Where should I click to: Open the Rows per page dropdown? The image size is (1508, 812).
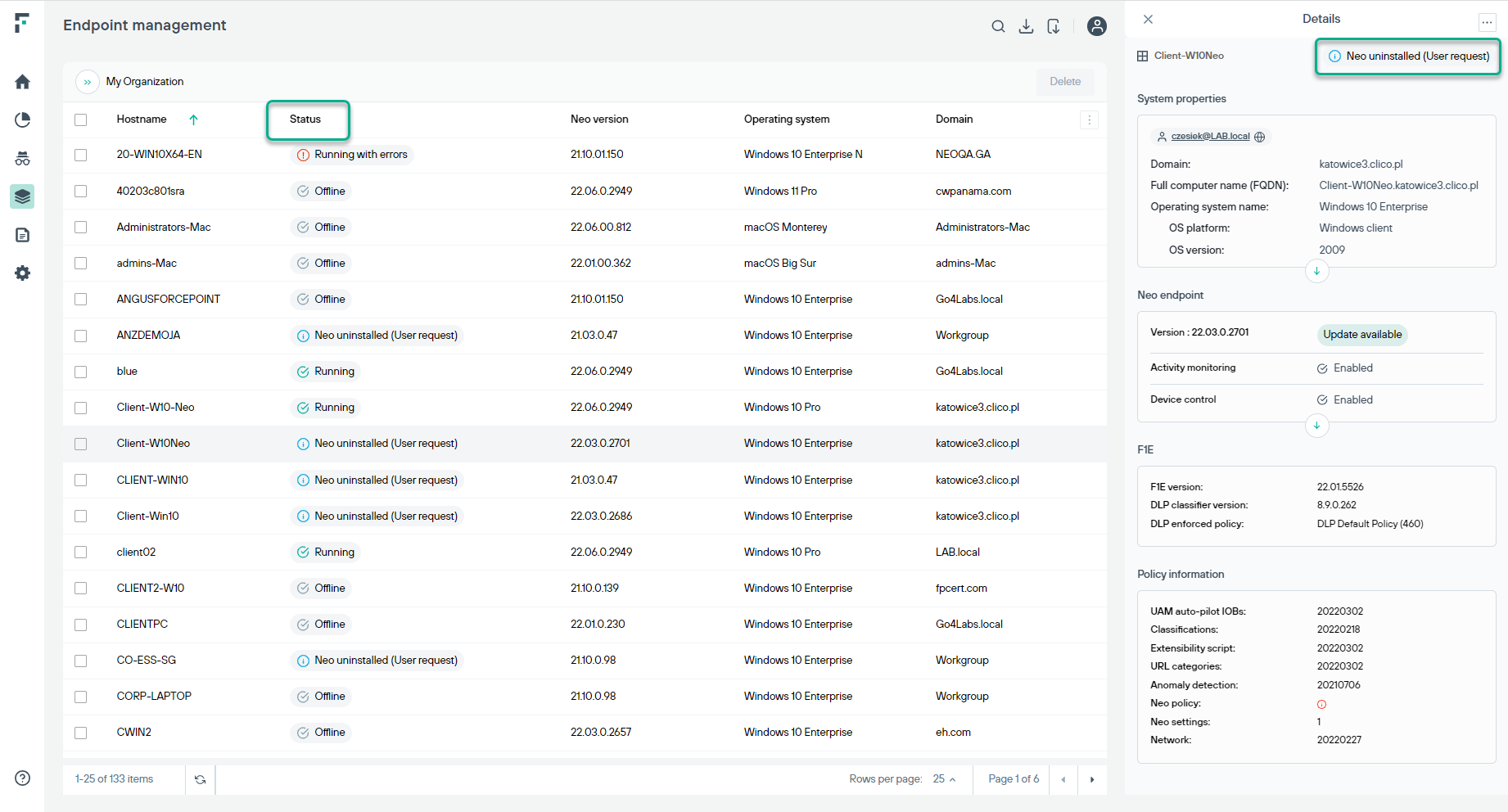944,779
